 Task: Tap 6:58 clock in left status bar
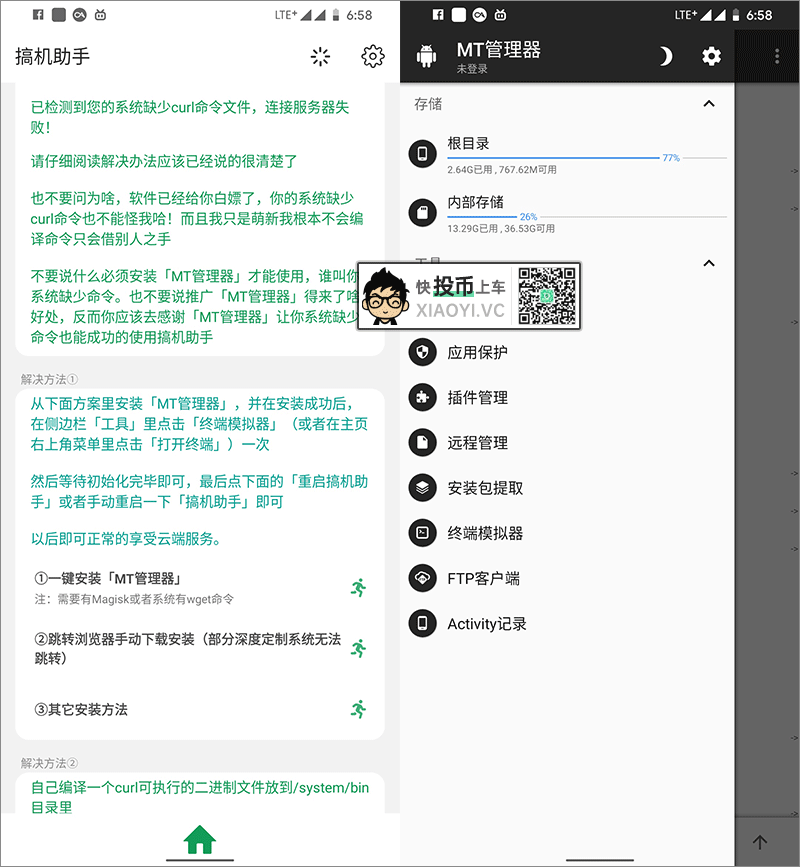[x=359, y=15]
